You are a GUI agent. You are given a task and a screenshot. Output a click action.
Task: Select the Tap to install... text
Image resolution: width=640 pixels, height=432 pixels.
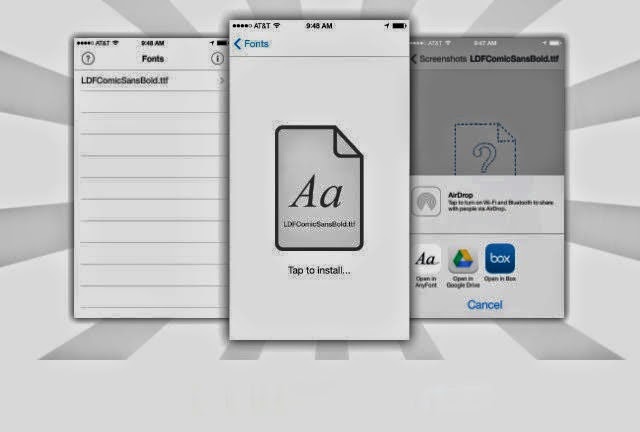click(x=319, y=270)
